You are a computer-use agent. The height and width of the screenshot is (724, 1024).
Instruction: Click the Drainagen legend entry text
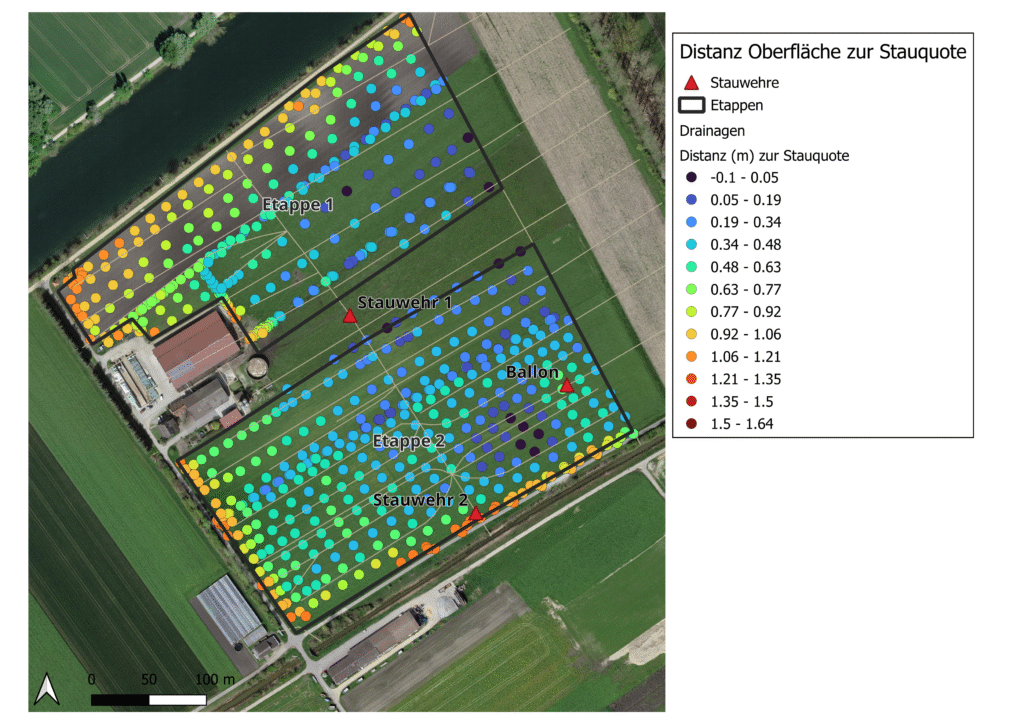[712, 130]
